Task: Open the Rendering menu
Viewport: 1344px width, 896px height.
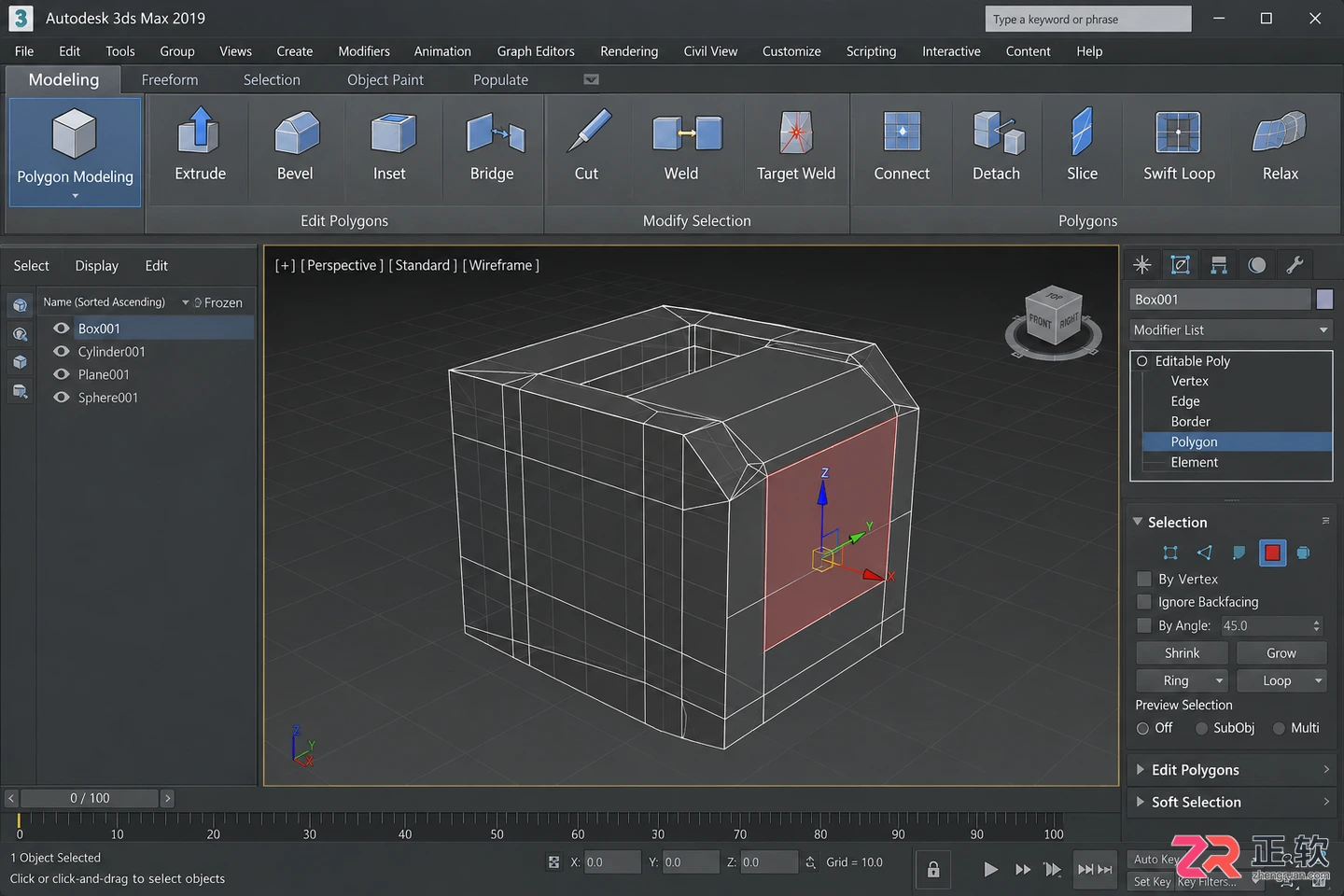Action: [629, 51]
